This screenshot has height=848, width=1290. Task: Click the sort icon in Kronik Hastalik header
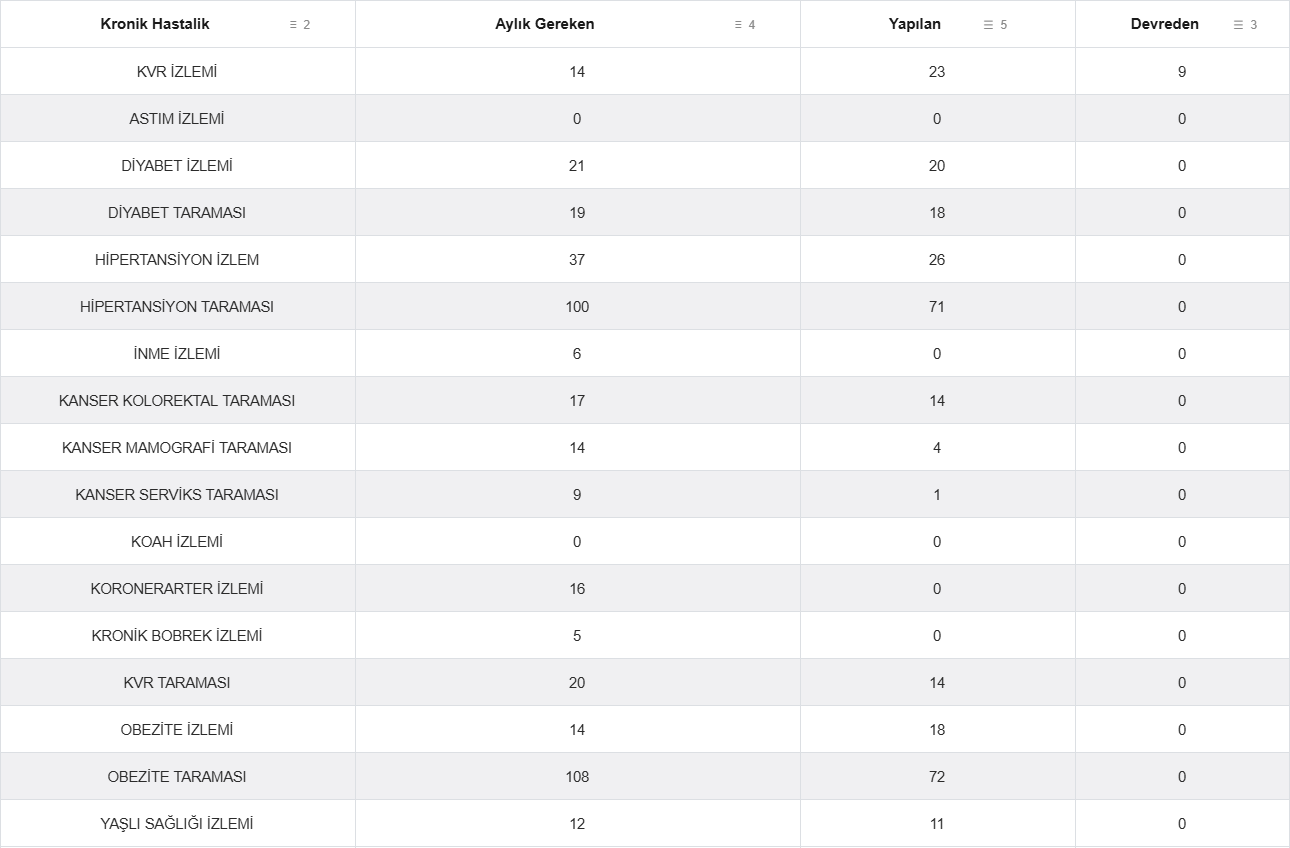point(293,25)
